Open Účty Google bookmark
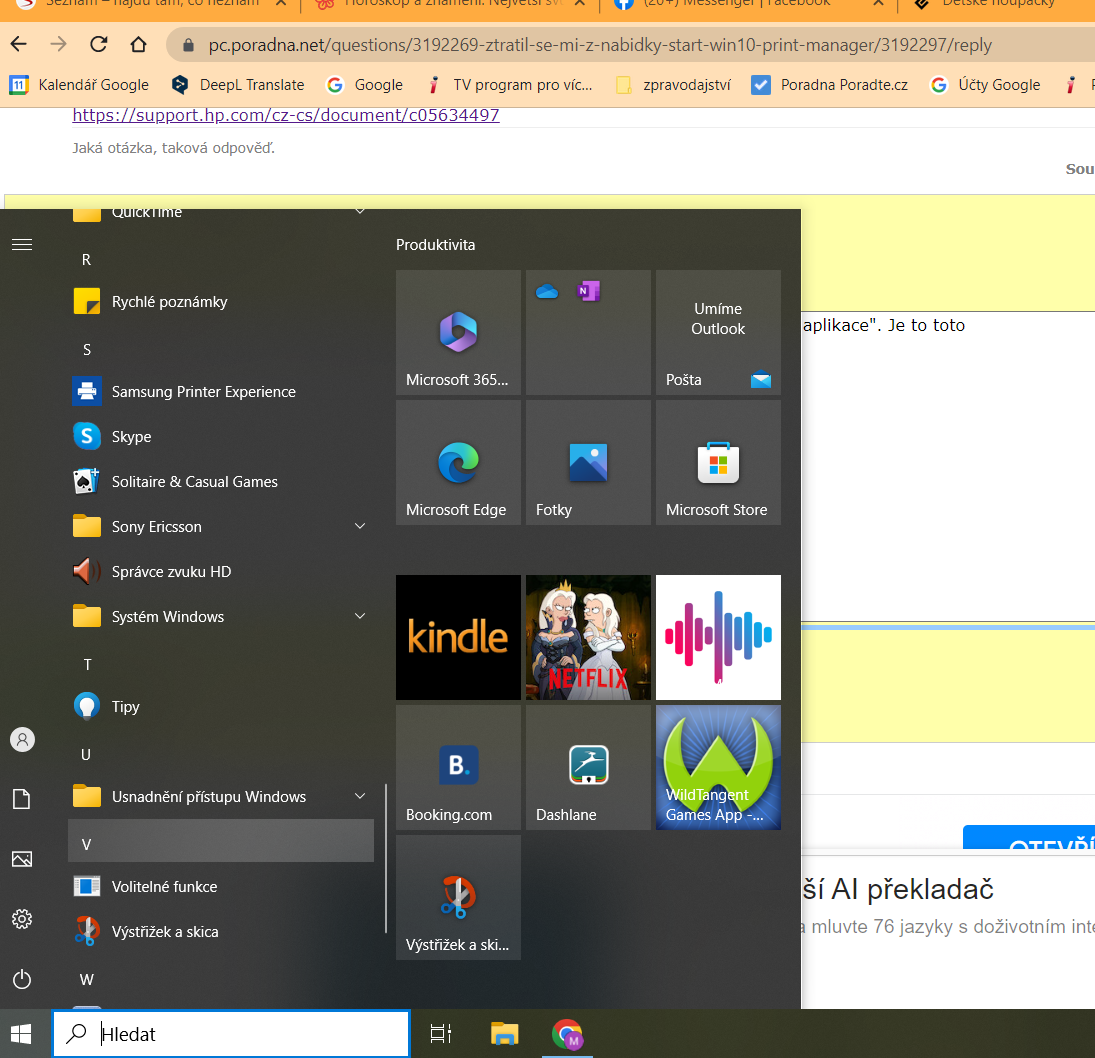 (x=985, y=85)
